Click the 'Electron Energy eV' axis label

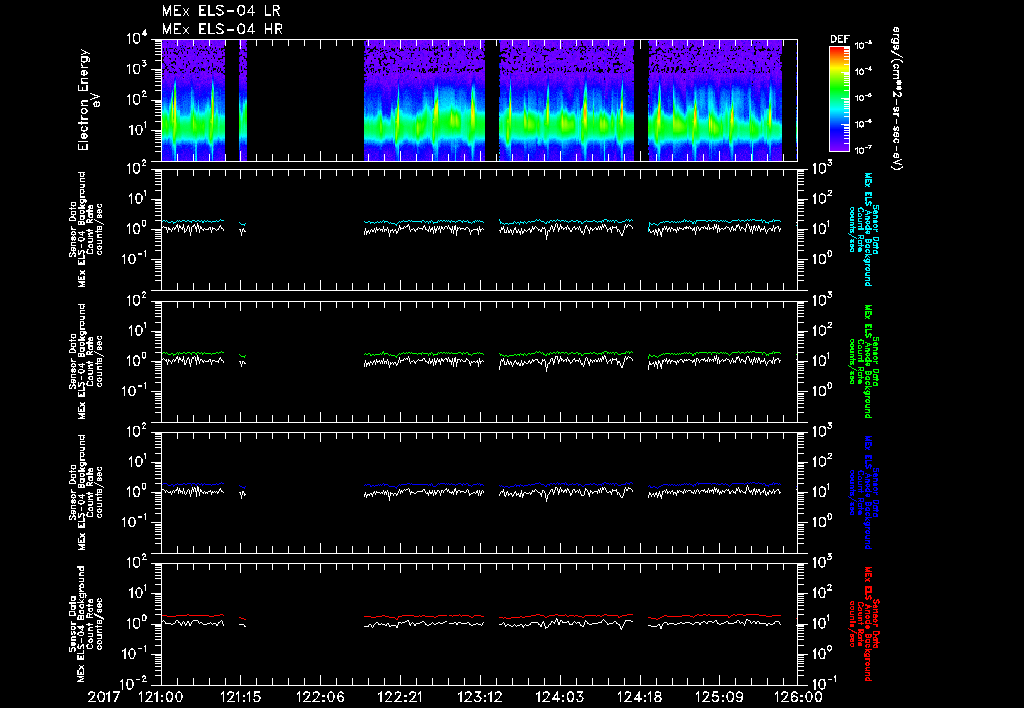click(88, 100)
